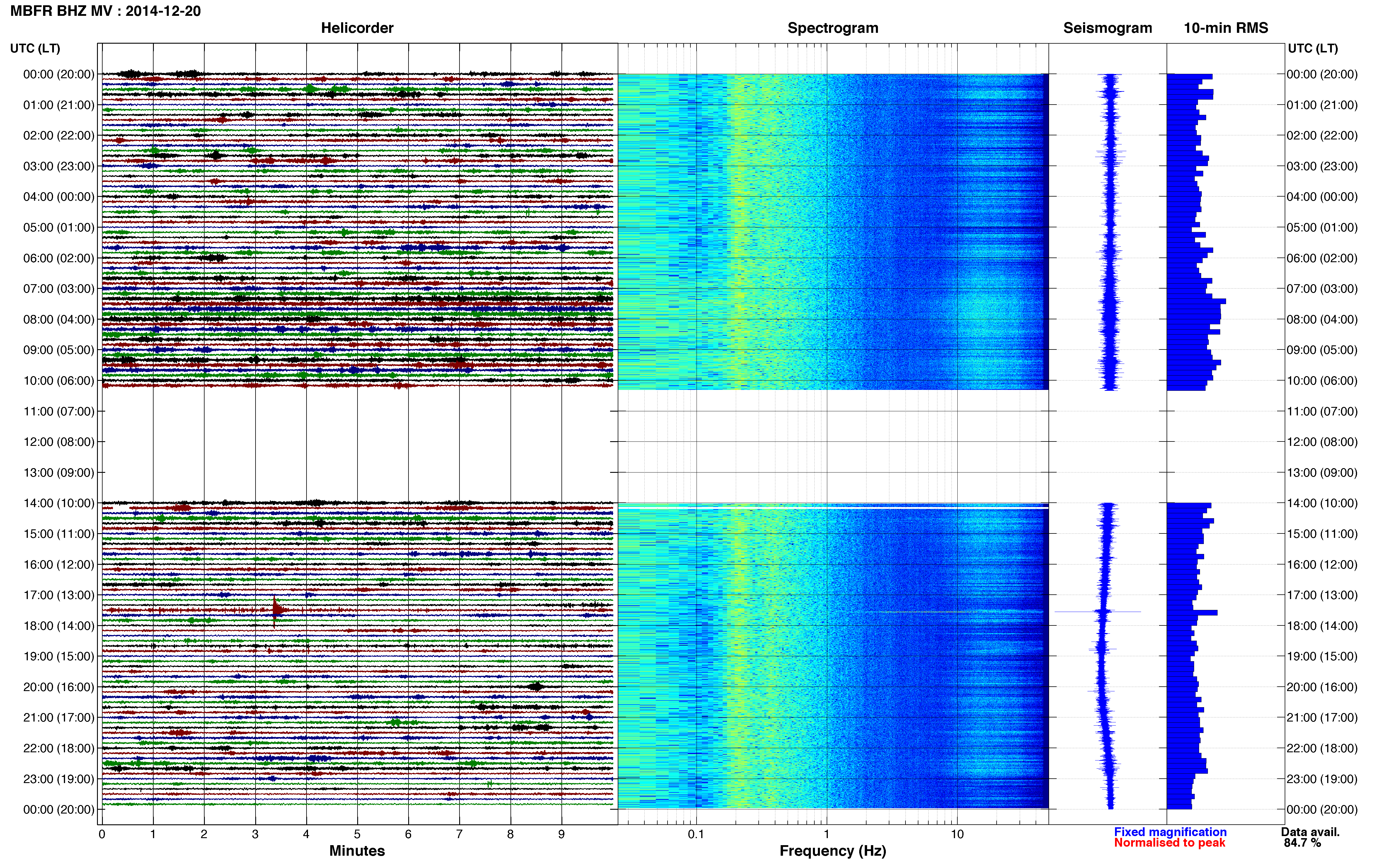Click left time label '13:00 (09:00)'
The image size is (1389, 868).
[x=59, y=473]
